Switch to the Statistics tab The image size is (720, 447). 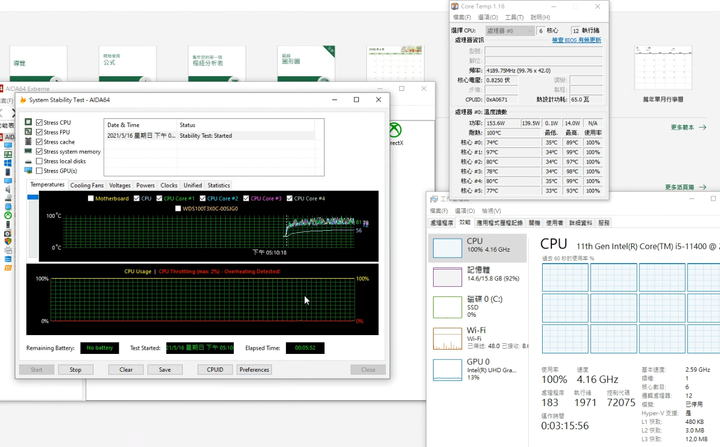coord(219,185)
